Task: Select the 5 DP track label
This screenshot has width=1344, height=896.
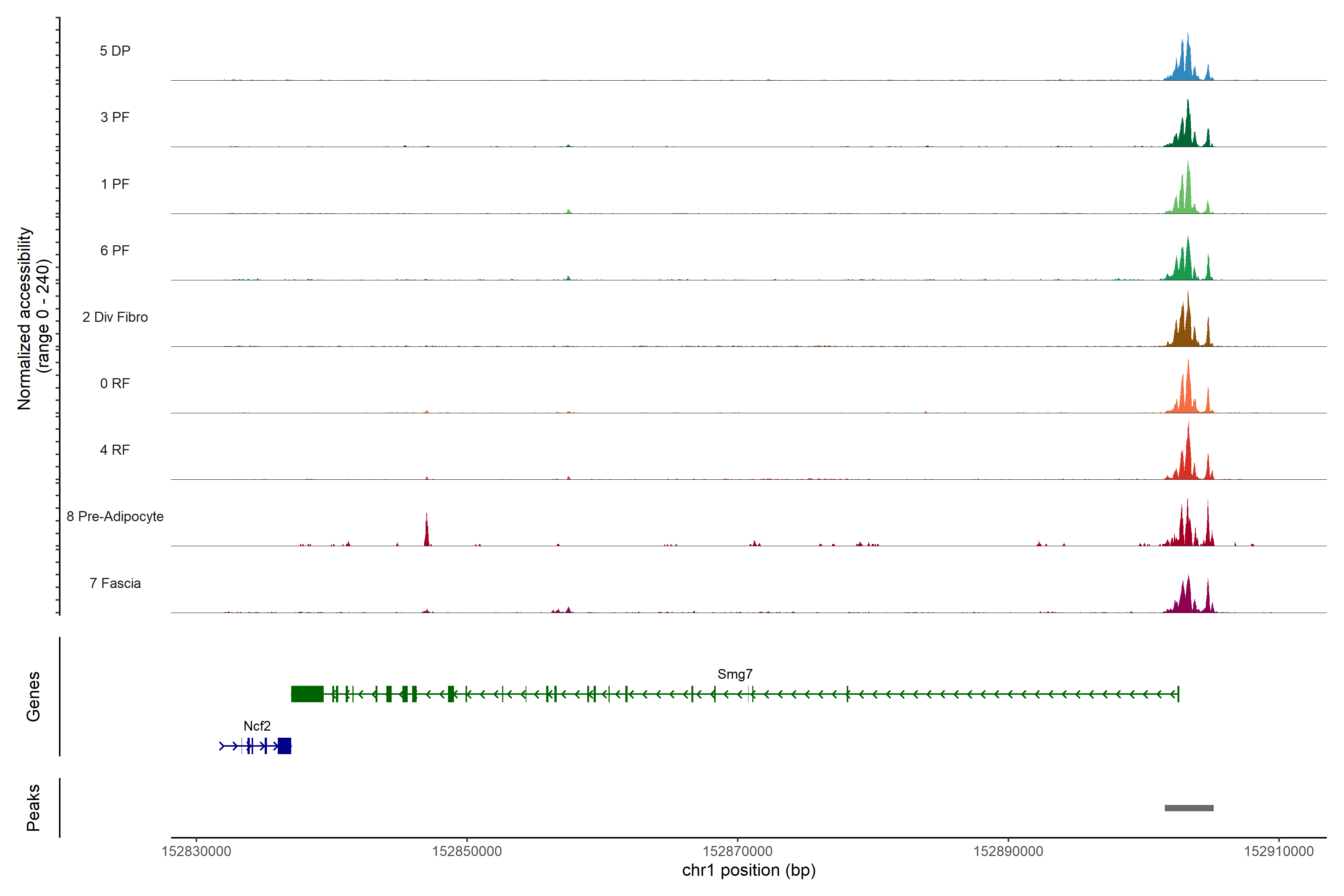Action: 115,51
